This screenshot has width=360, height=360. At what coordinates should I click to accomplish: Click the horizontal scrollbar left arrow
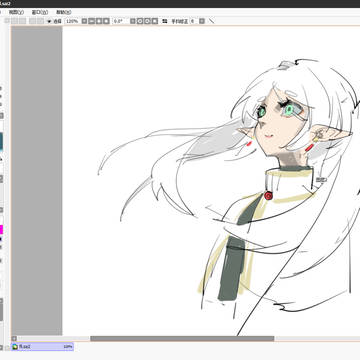(x=14, y=338)
